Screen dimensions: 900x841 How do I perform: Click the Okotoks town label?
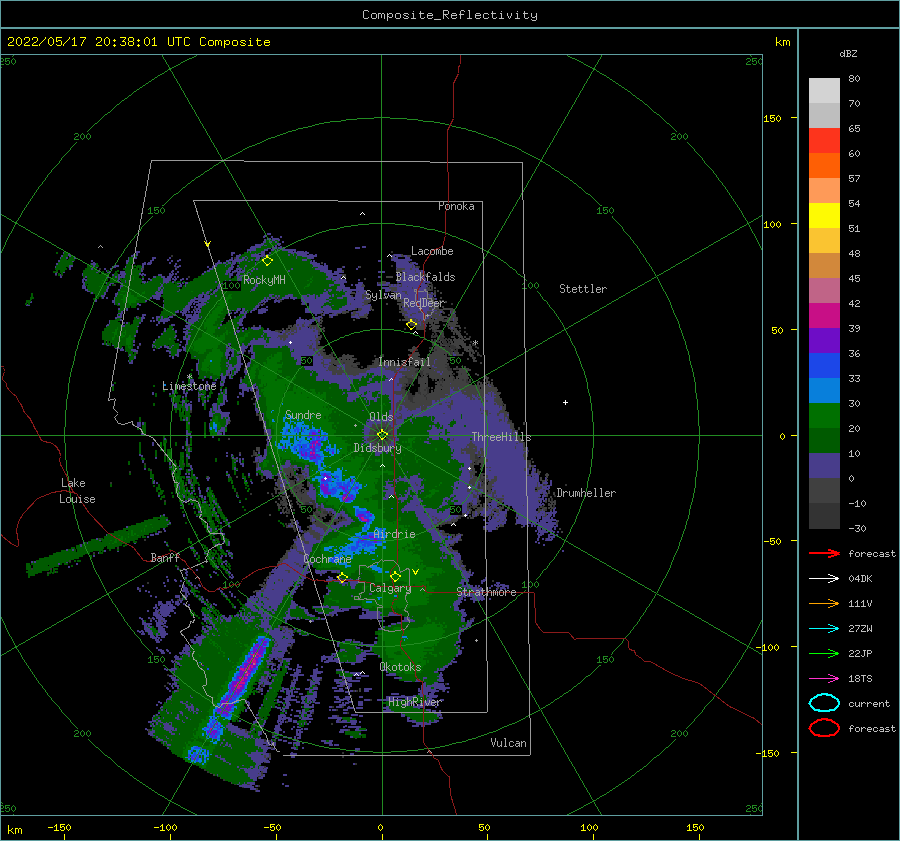(x=400, y=667)
